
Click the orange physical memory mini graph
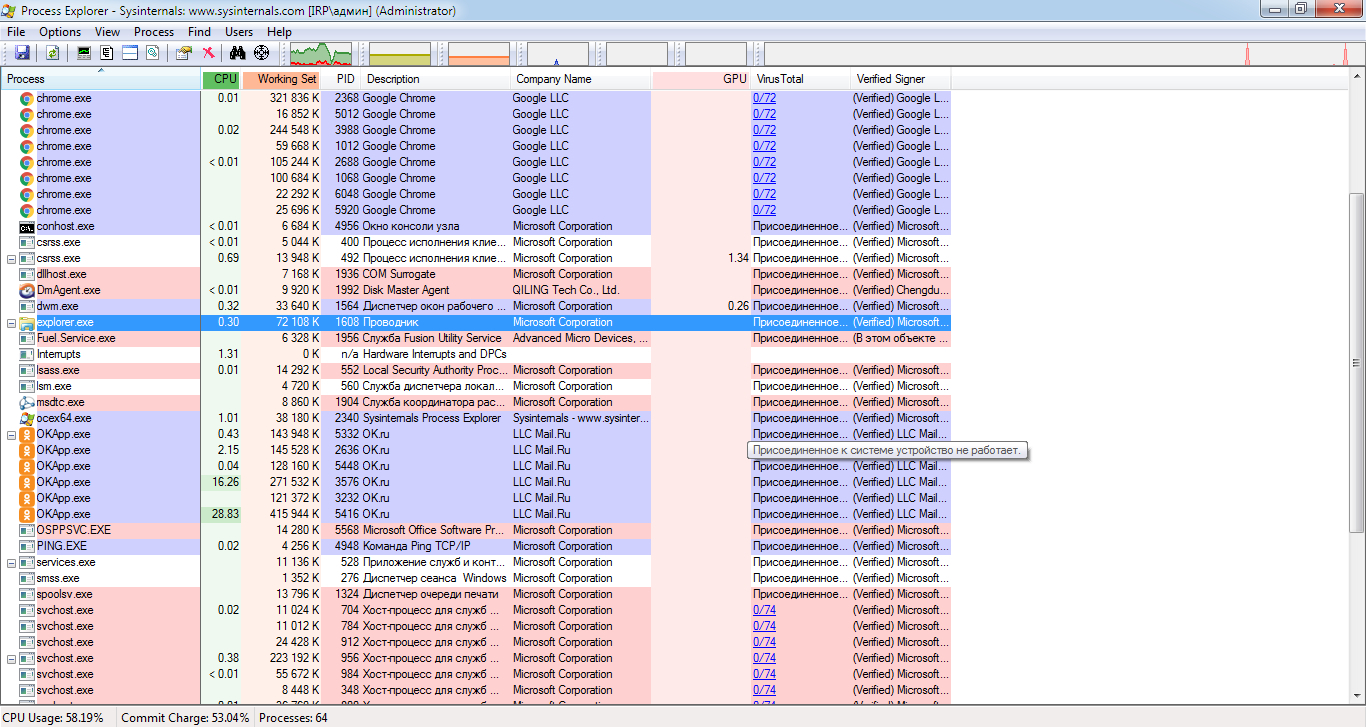(479, 54)
